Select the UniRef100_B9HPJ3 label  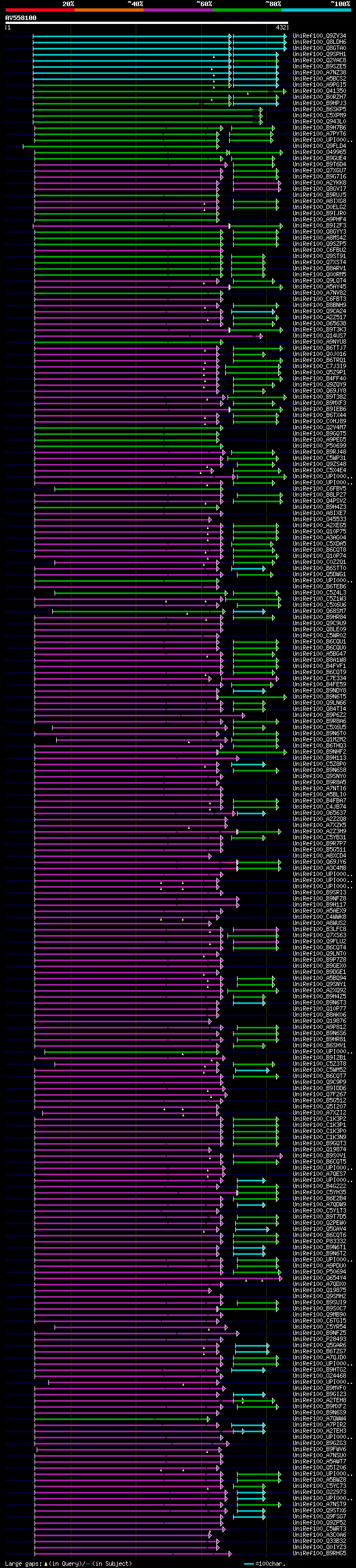(319, 103)
